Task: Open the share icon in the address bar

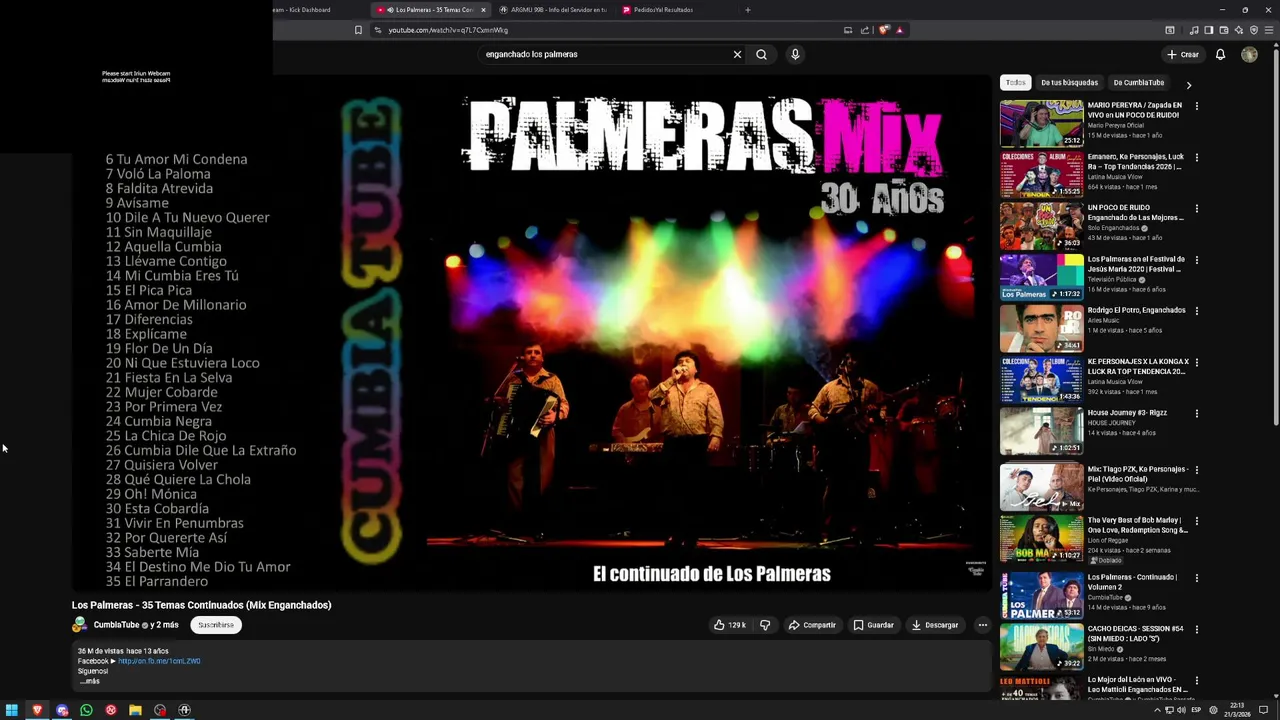Action: click(865, 30)
